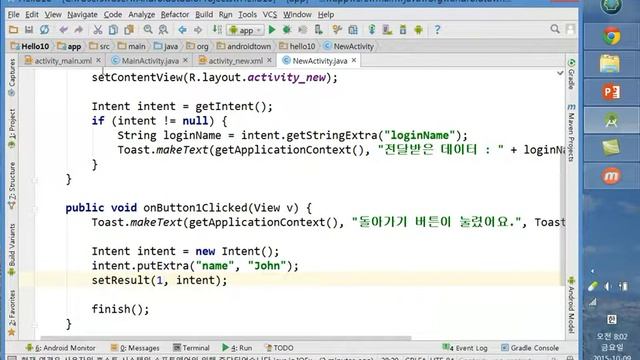Image resolution: width=640 pixels, height=360 pixels.
Task: Click the Replace toolbar icon
Action: [x=163, y=30]
